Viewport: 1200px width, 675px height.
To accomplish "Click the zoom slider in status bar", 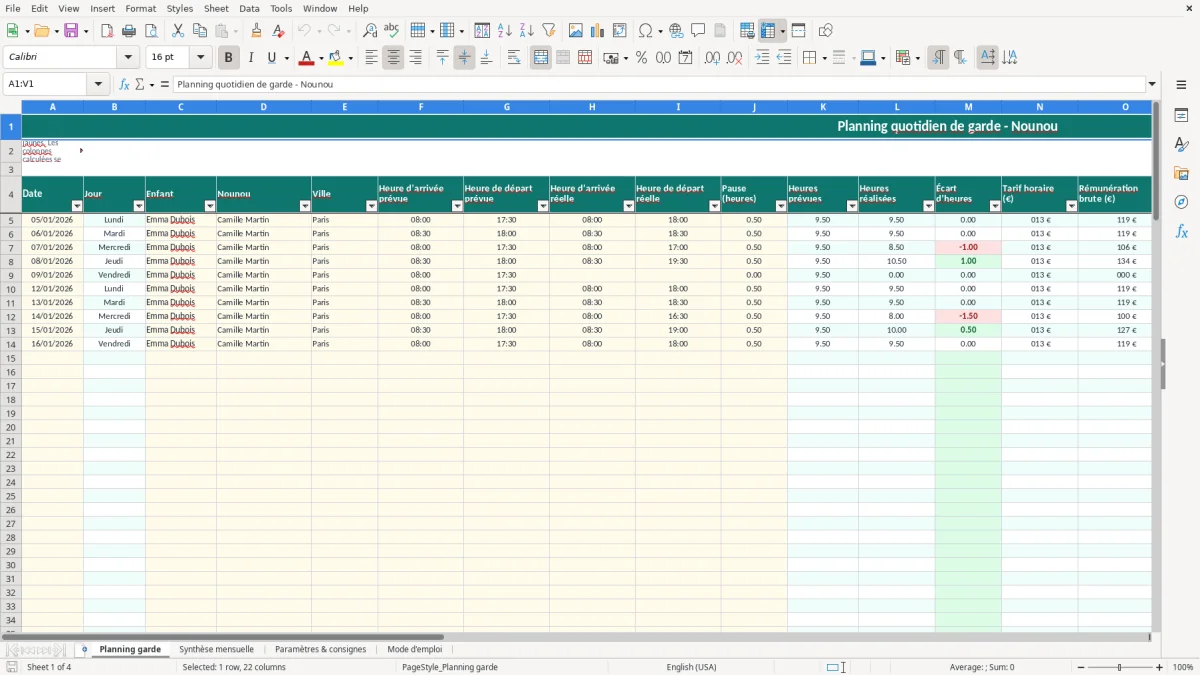I will click(x=1120, y=667).
